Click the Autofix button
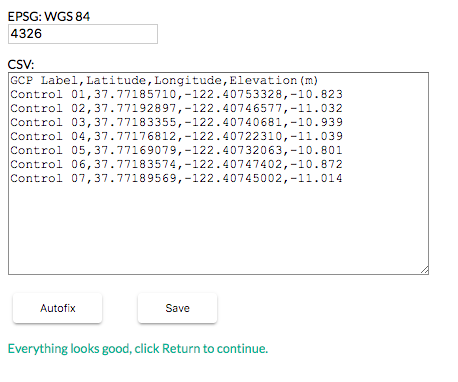This screenshot has height=382, width=458. tap(57, 308)
